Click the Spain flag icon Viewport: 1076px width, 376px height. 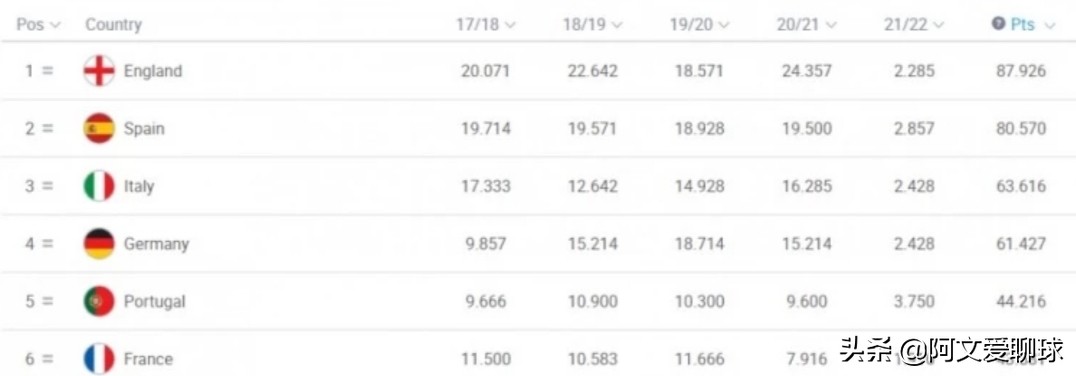(x=99, y=128)
